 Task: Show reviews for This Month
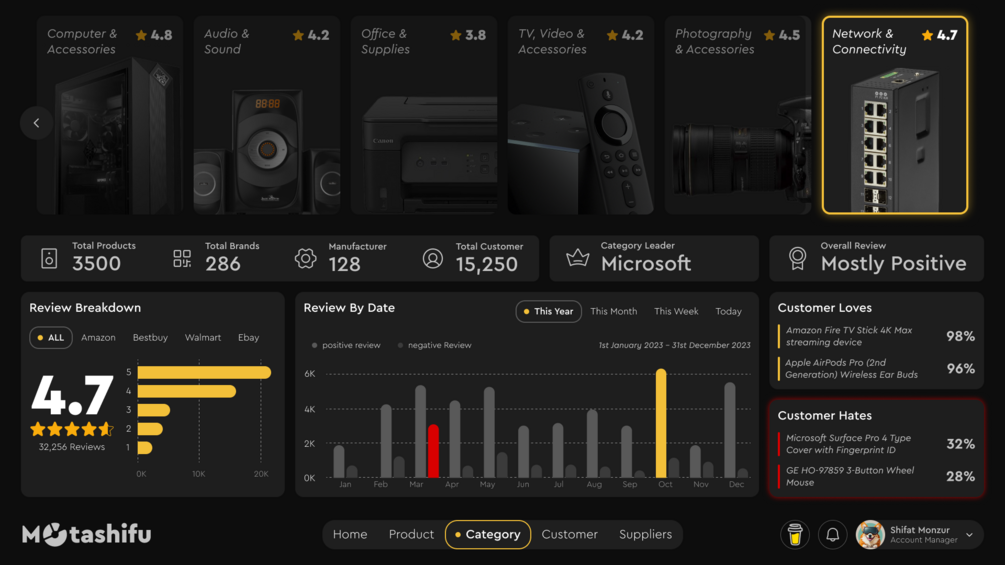[613, 311]
